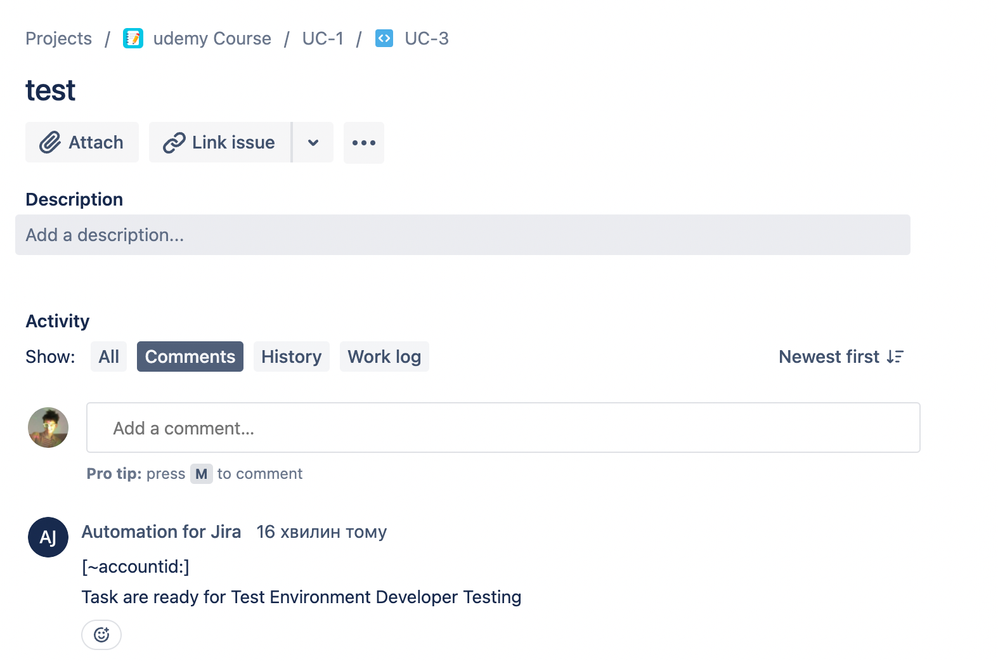Screen dimensions: 998x661
Task: Click the UC-3 issue key link
Action: point(426,38)
